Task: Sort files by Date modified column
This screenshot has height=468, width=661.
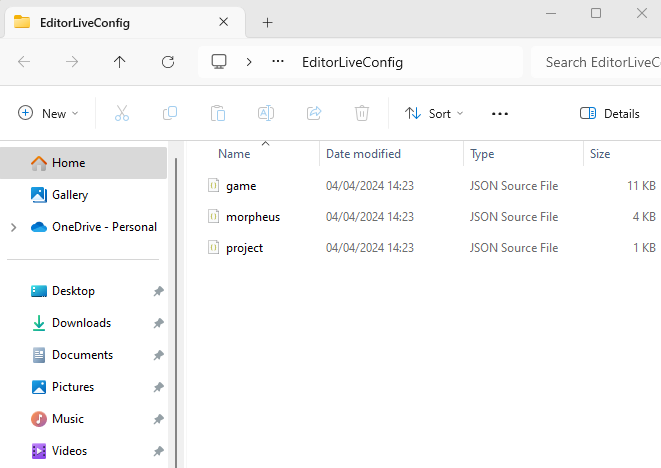Action: click(x=363, y=154)
